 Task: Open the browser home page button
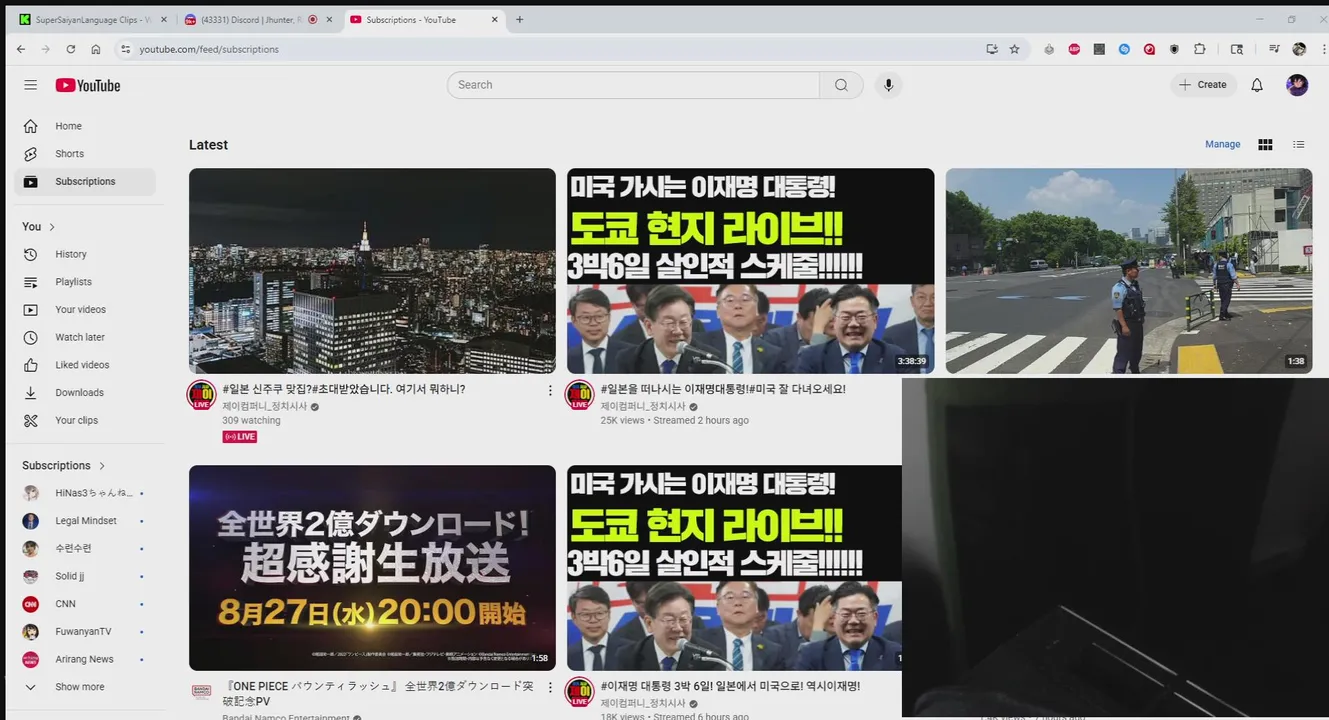[x=95, y=49]
